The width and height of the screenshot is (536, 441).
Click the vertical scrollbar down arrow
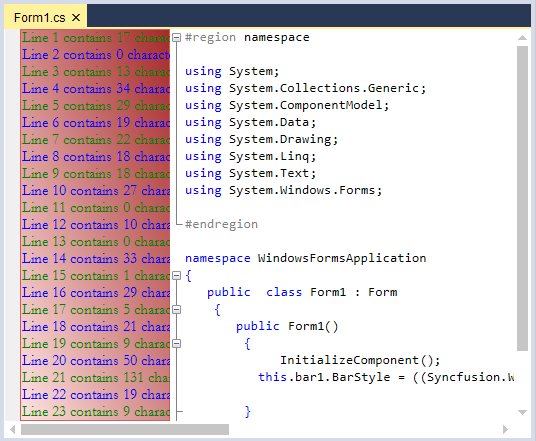(x=522, y=412)
